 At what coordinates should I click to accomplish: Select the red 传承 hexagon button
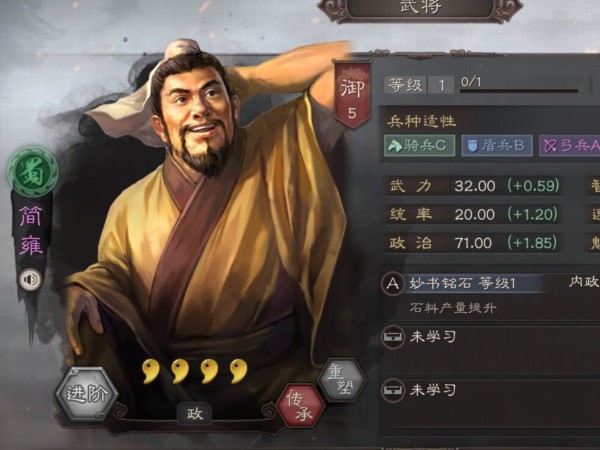301,406
